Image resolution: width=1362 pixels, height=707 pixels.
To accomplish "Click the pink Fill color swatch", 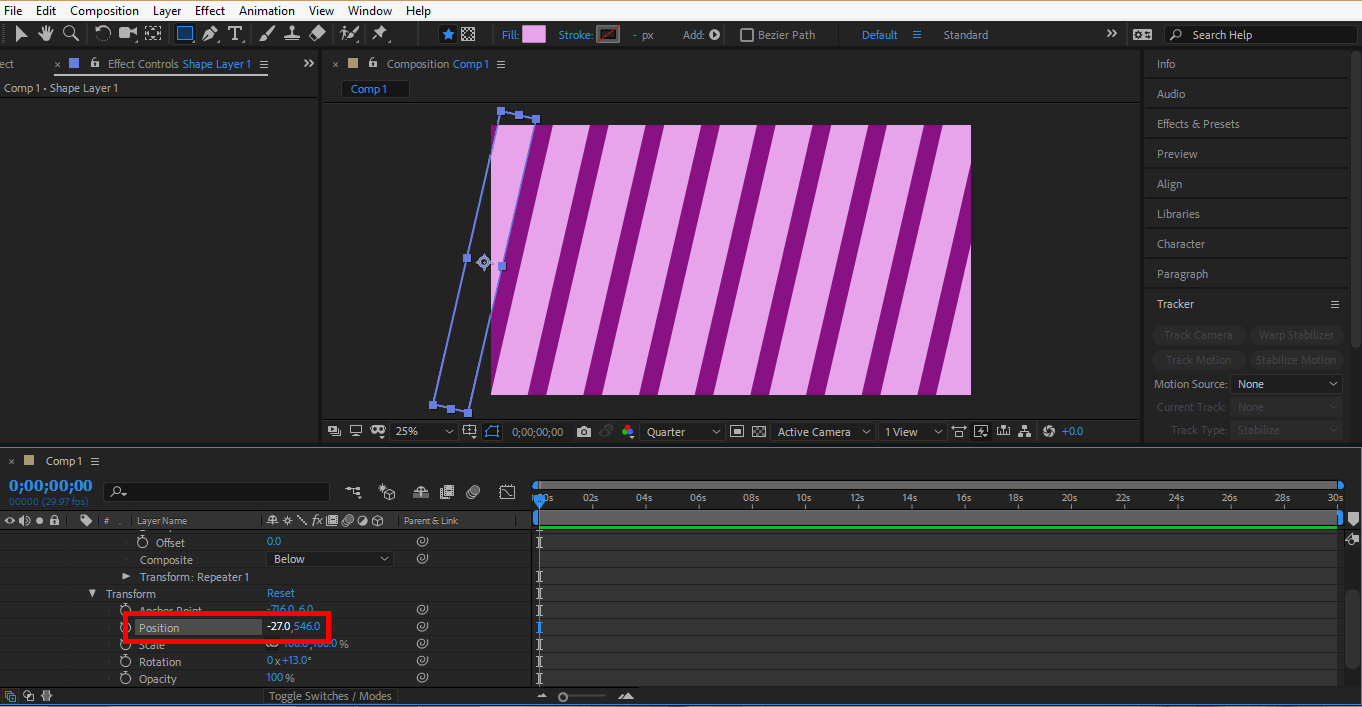I will tap(534, 35).
